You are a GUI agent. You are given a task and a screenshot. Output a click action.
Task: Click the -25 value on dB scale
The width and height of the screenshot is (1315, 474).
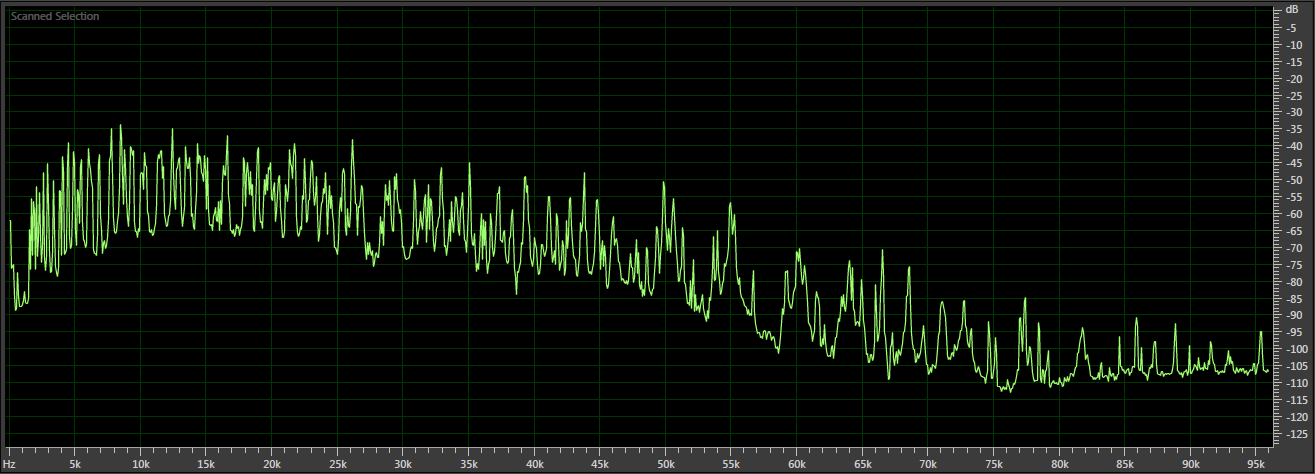pos(1293,96)
